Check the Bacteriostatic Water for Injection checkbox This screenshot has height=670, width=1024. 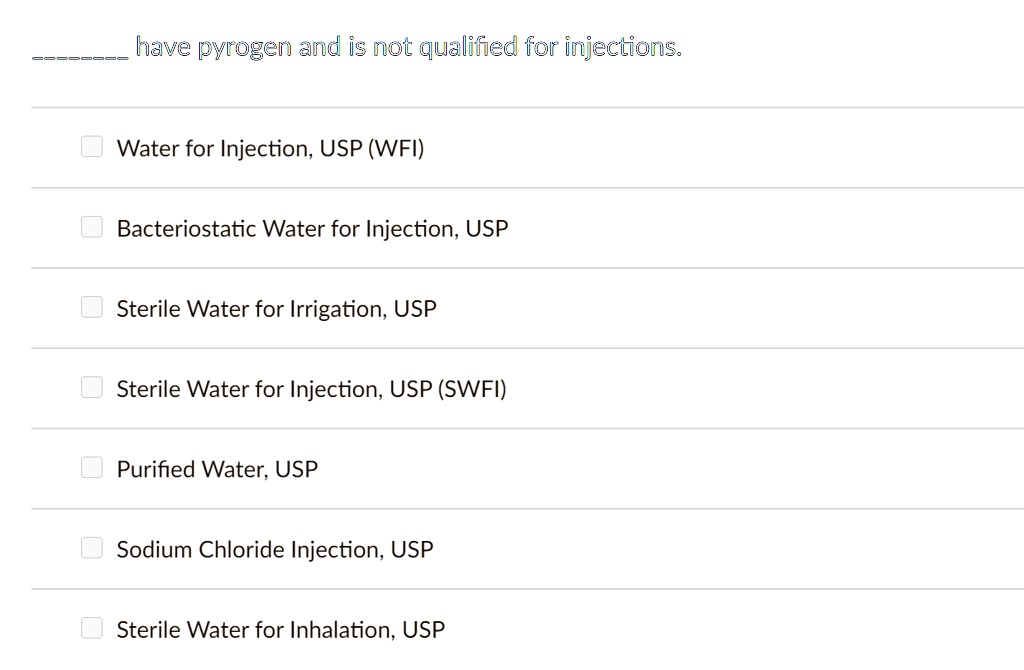pyautogui.click(x=91, y=227)
